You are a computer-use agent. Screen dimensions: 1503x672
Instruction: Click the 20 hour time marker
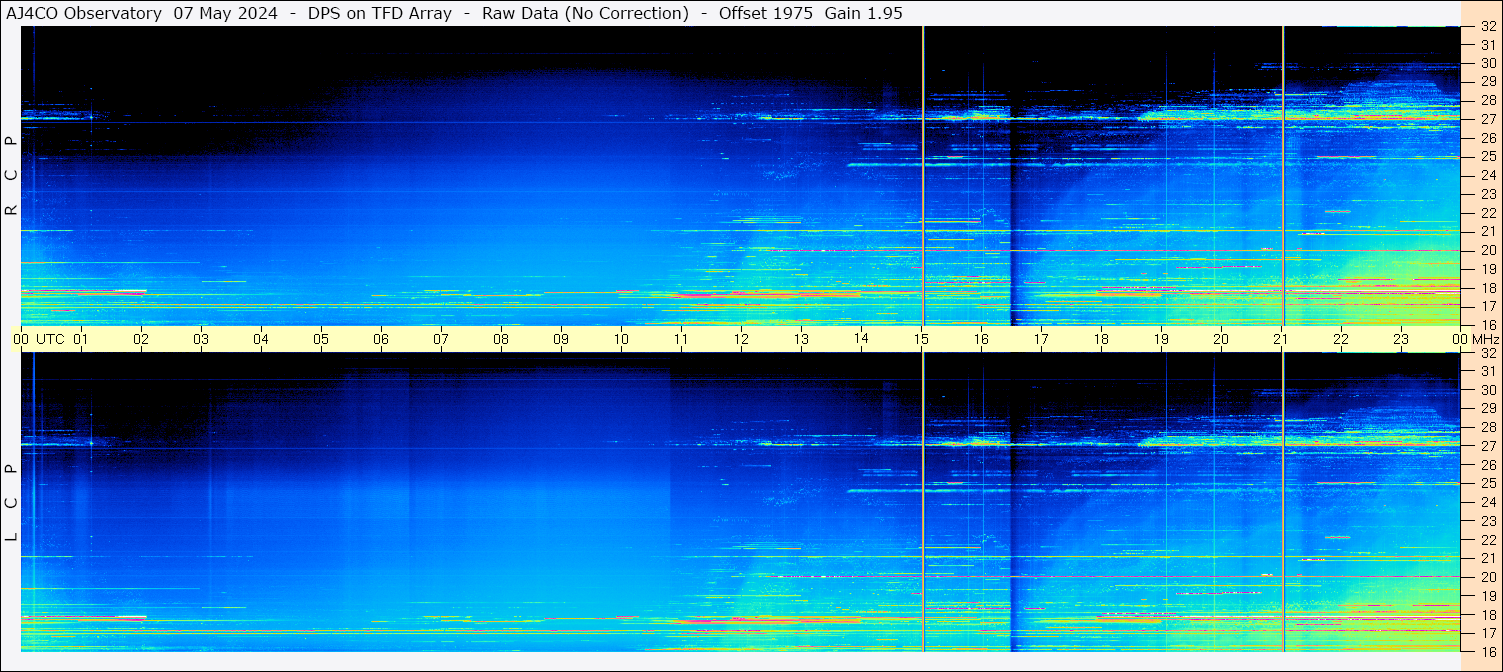[1221, 339]
